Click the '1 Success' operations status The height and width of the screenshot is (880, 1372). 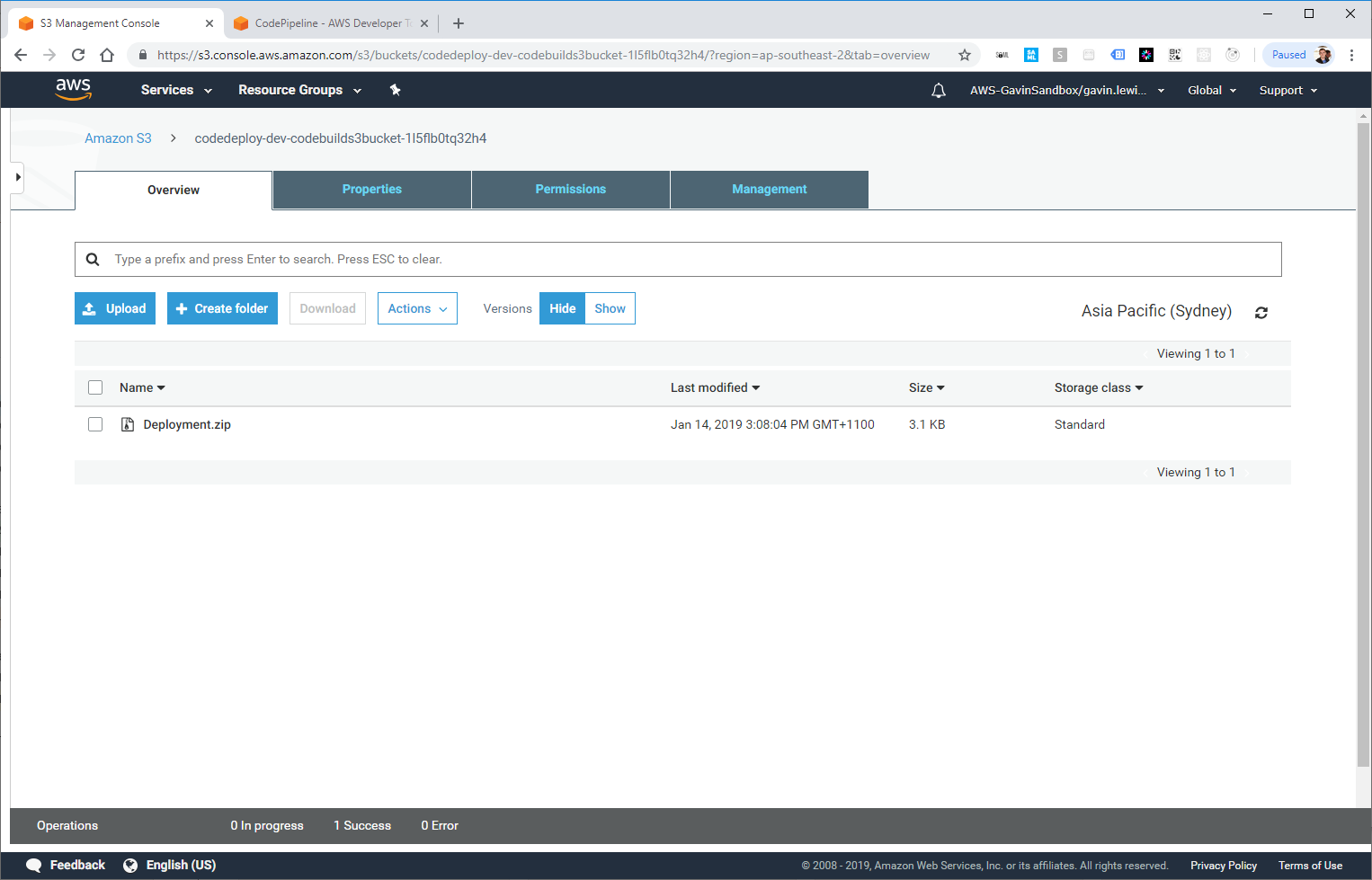click(362, 825)
